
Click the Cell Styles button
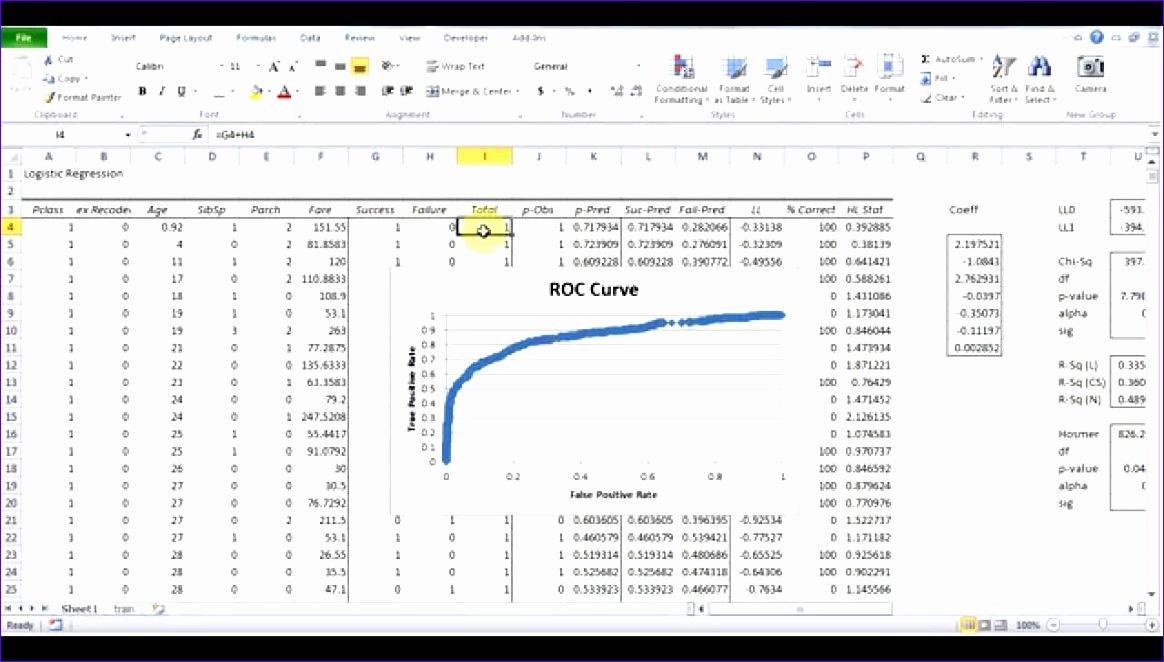777,78
